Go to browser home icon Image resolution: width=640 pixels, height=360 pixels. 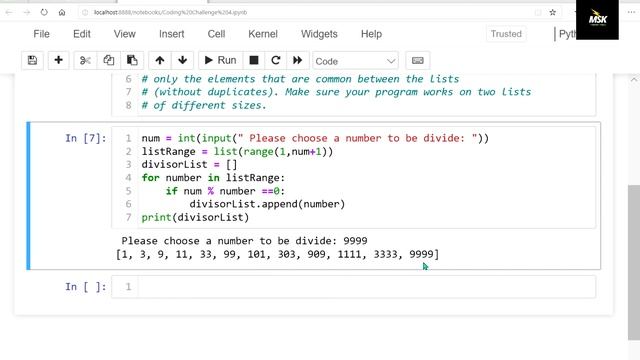tap(62, 12)
